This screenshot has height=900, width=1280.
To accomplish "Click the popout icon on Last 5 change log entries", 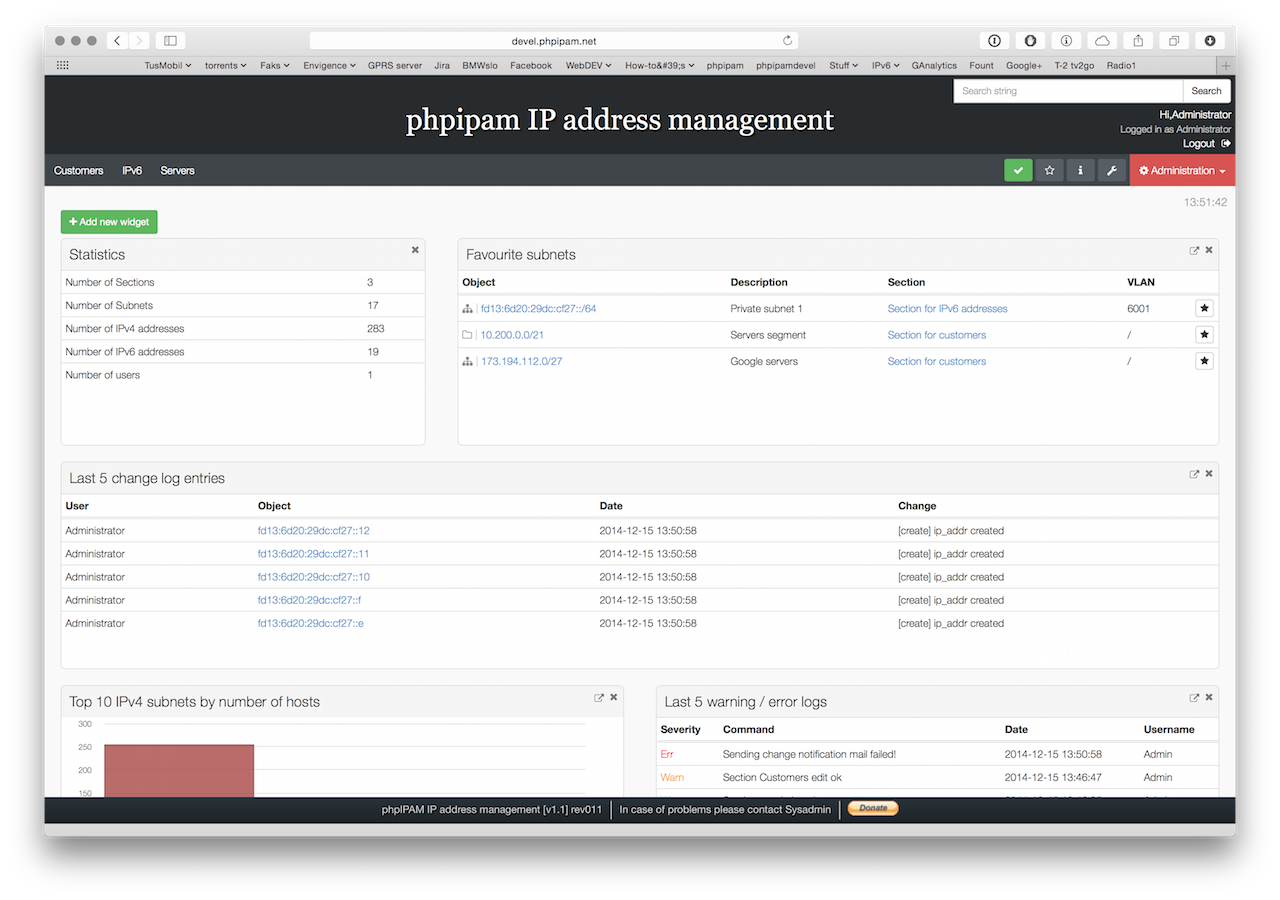I will (x=1193, y=474).
